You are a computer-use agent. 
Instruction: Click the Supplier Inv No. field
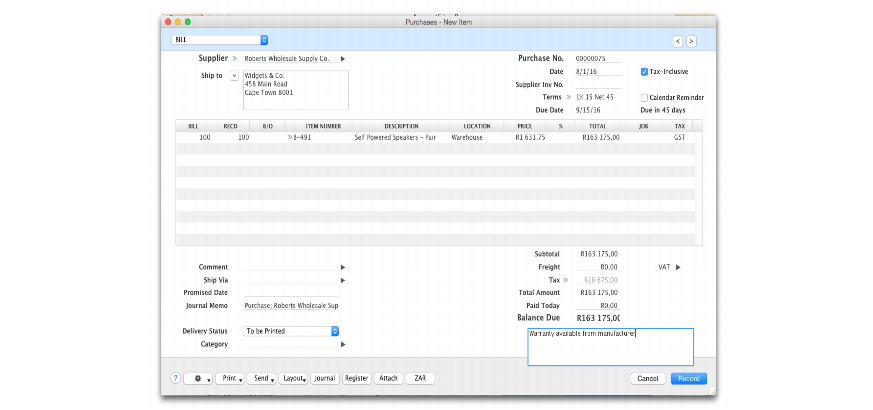(598, 85)
